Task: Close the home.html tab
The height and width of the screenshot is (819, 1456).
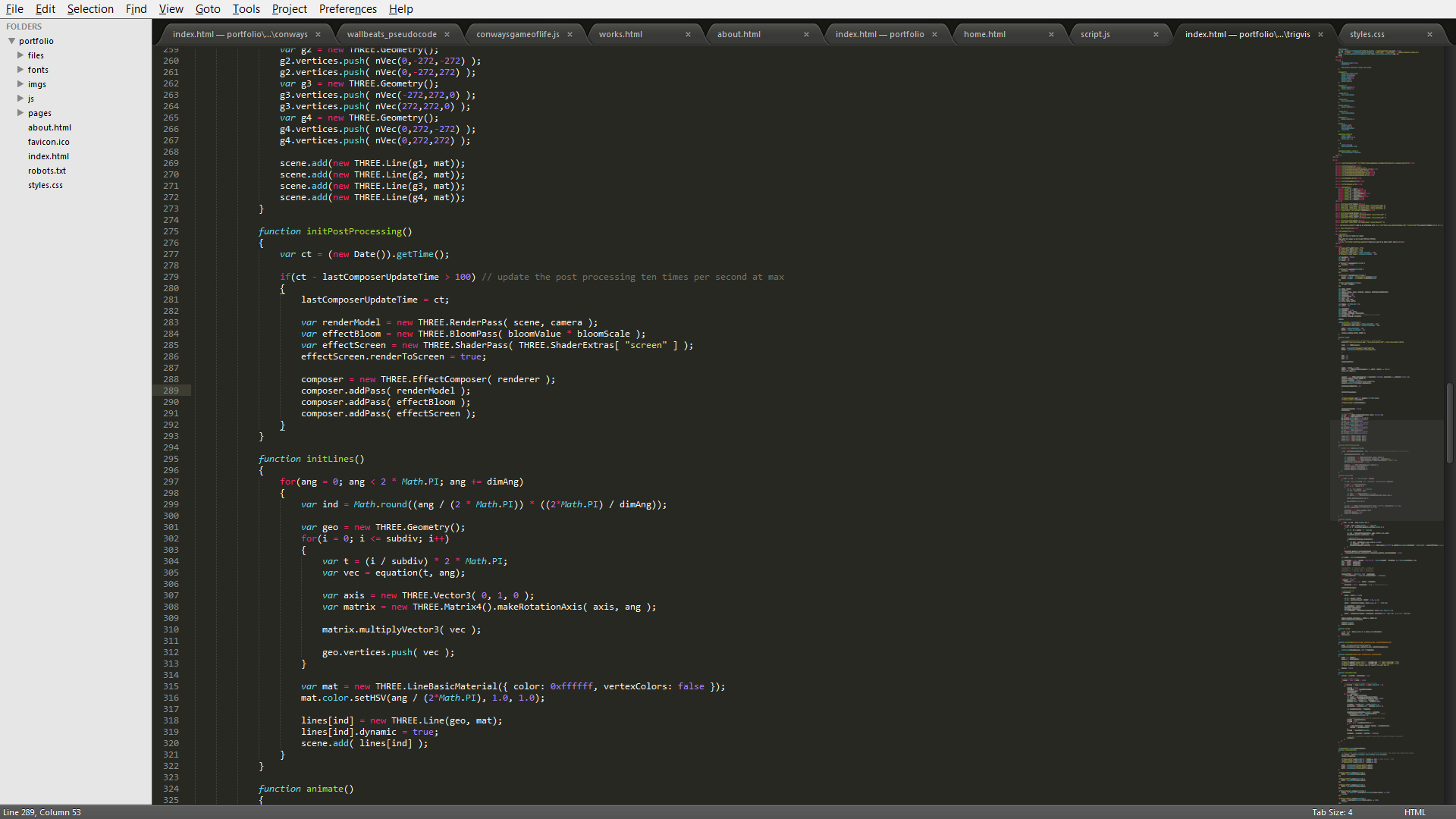Action: tap(1051, 34)
